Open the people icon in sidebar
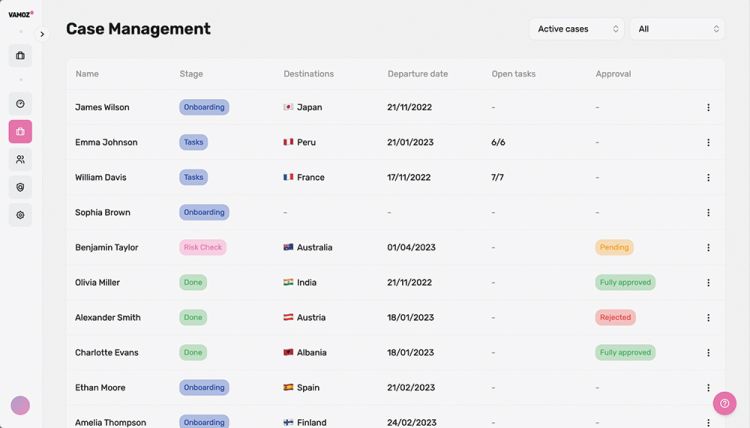 [x=20, y=159]
